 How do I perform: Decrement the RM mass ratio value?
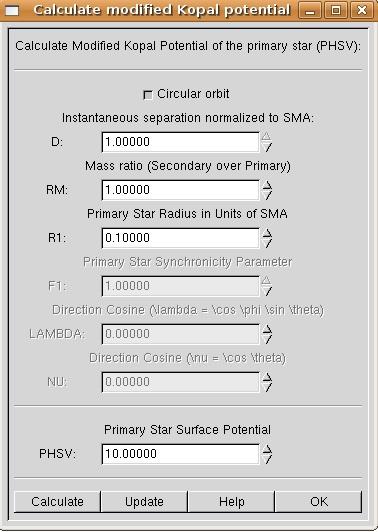pos(267,195)
